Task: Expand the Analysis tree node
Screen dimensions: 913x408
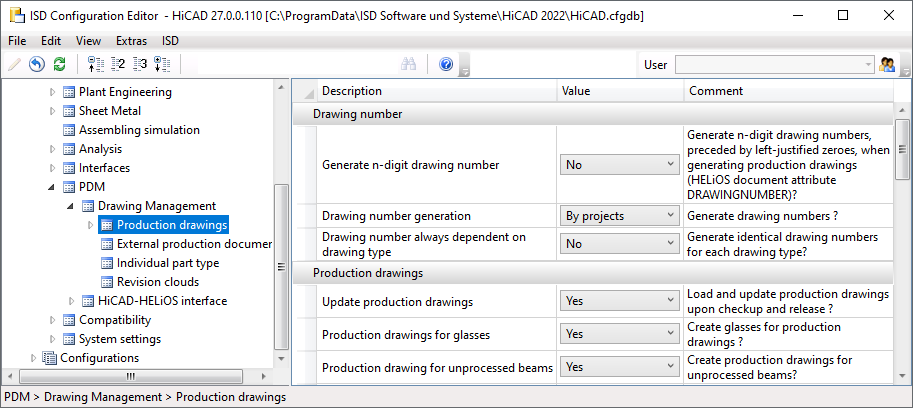Action: 52,149
